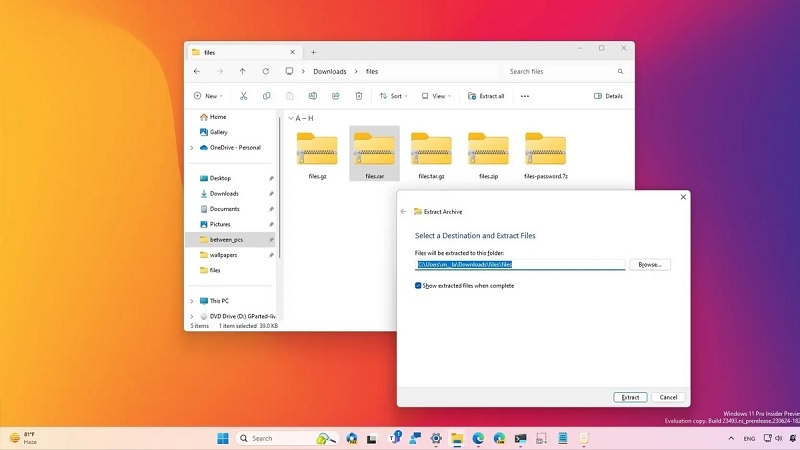Screen dimensions: 800x450
Task: Toggle Show extracted files when complete
Action: click(x=418, y=286)
